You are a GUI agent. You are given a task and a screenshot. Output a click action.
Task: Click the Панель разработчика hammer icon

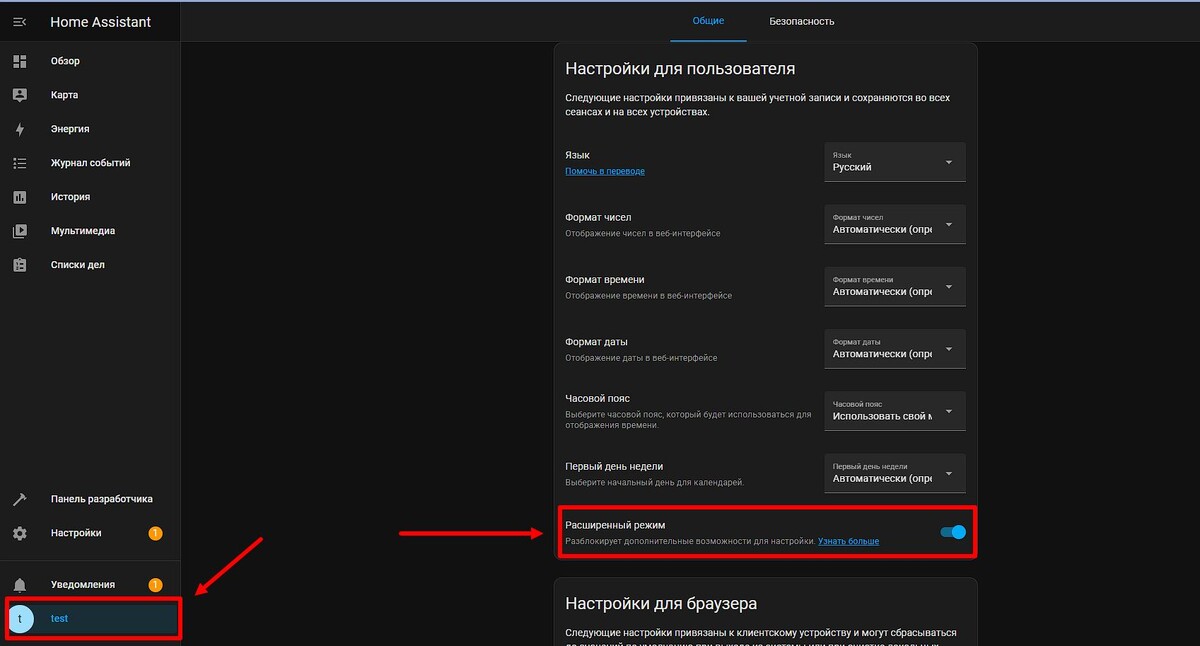[19, 499]
